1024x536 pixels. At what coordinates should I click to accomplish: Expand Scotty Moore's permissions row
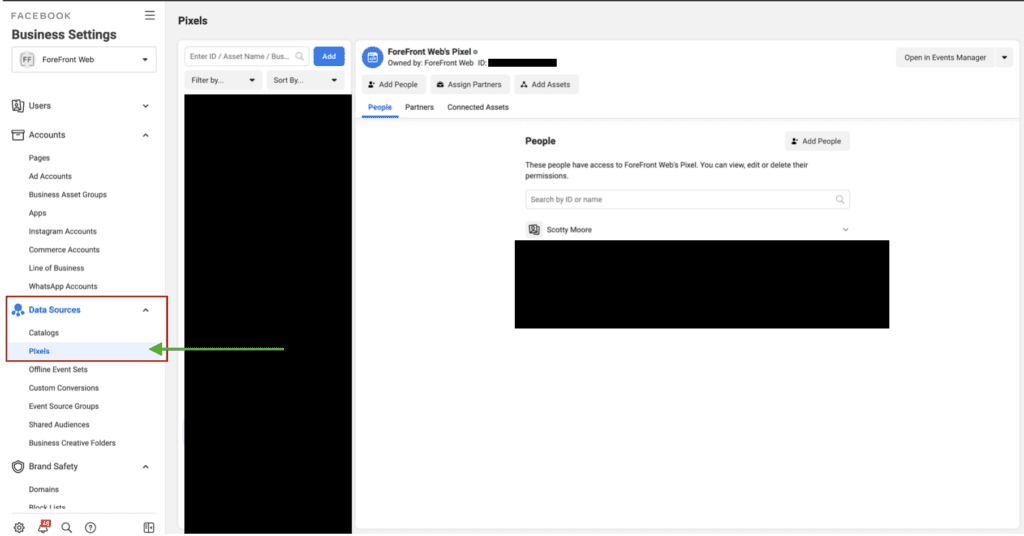click(845, 230)
